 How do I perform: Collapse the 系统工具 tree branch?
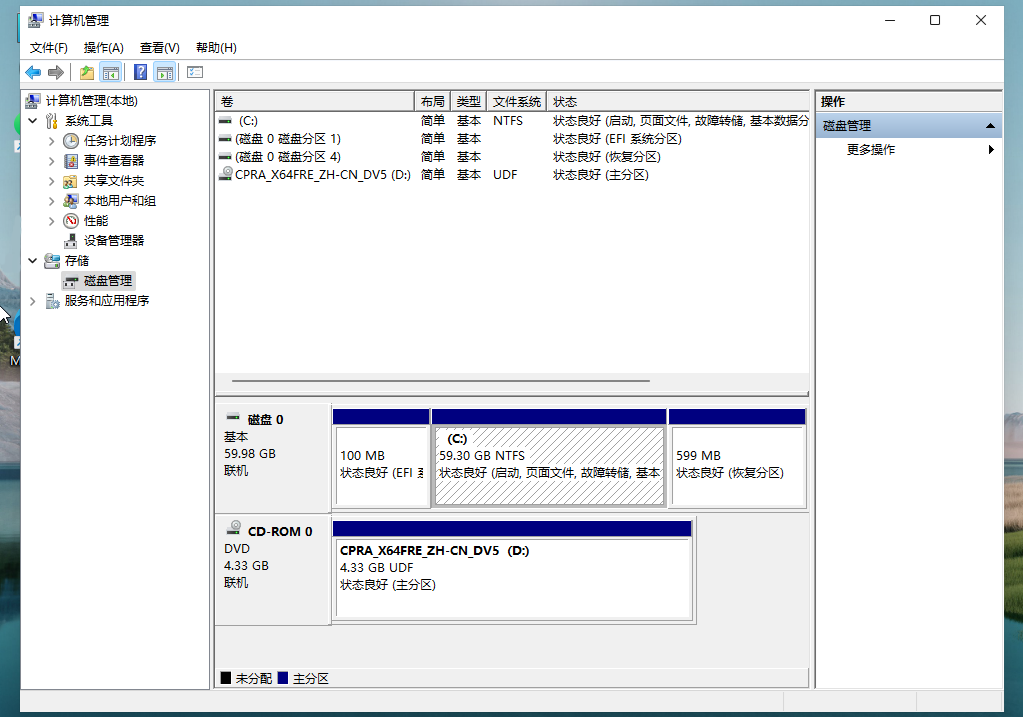tap(32, 120)
